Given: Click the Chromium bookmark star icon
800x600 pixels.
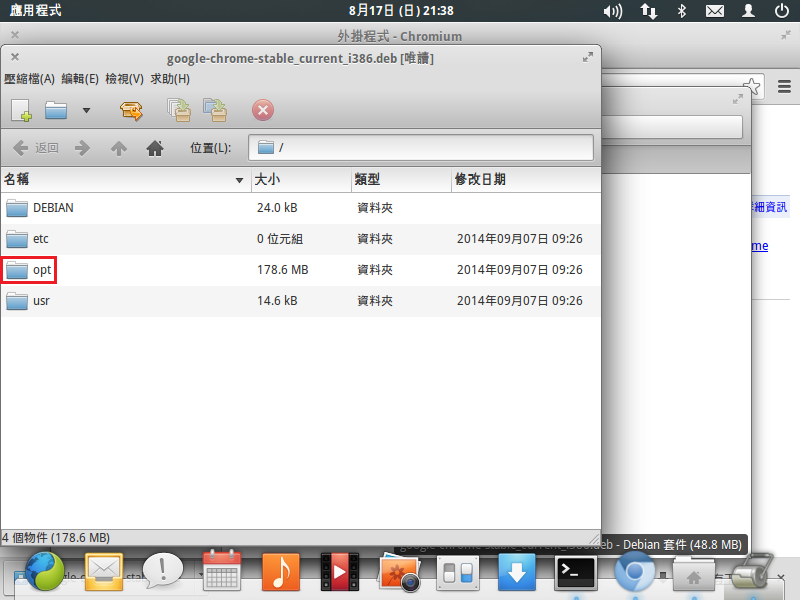Looking at the screenshot, I should [752, 86].
